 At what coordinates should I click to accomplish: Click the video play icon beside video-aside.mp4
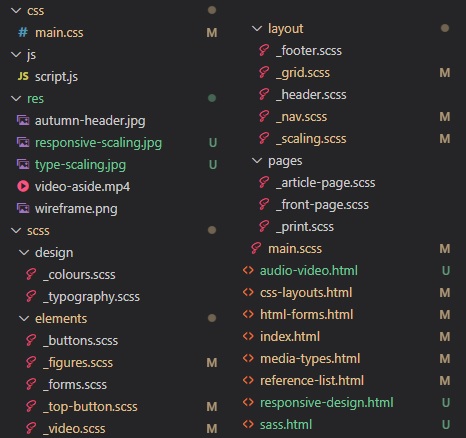[23, 186]
